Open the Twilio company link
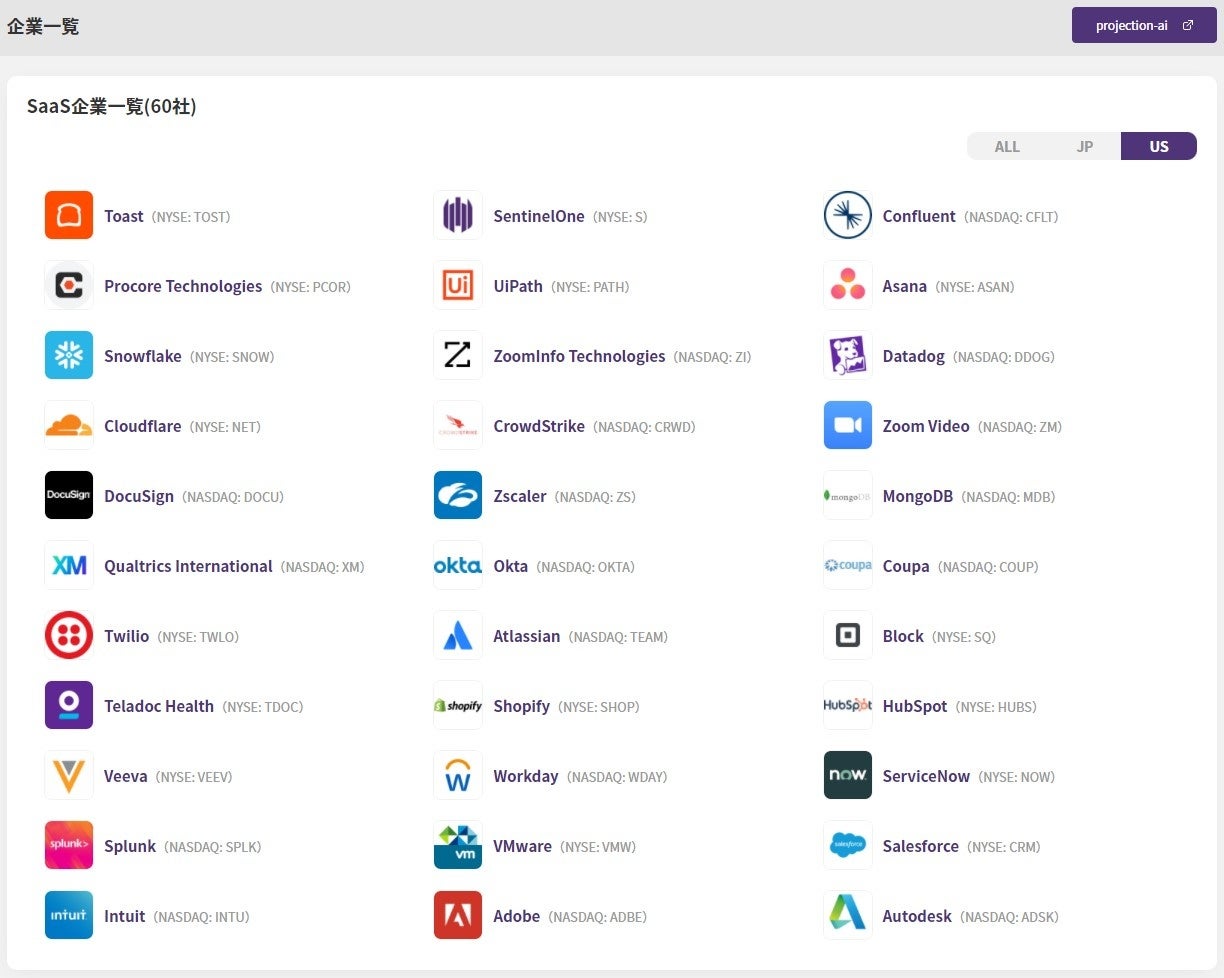 tap(127, 636)
